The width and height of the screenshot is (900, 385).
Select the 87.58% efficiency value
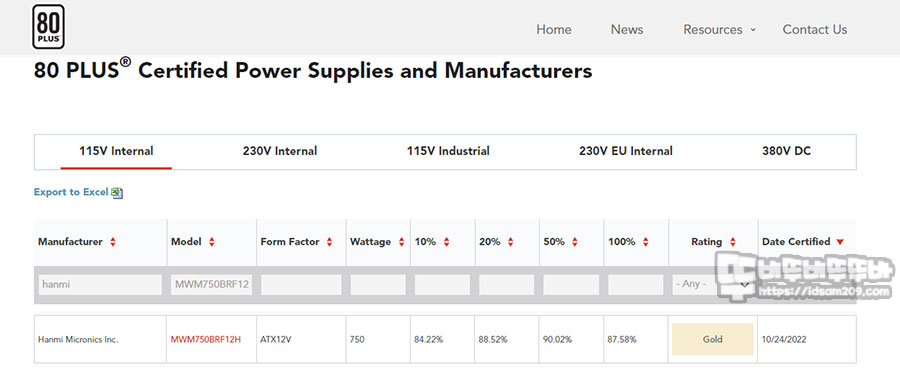[x=622, y=340]
